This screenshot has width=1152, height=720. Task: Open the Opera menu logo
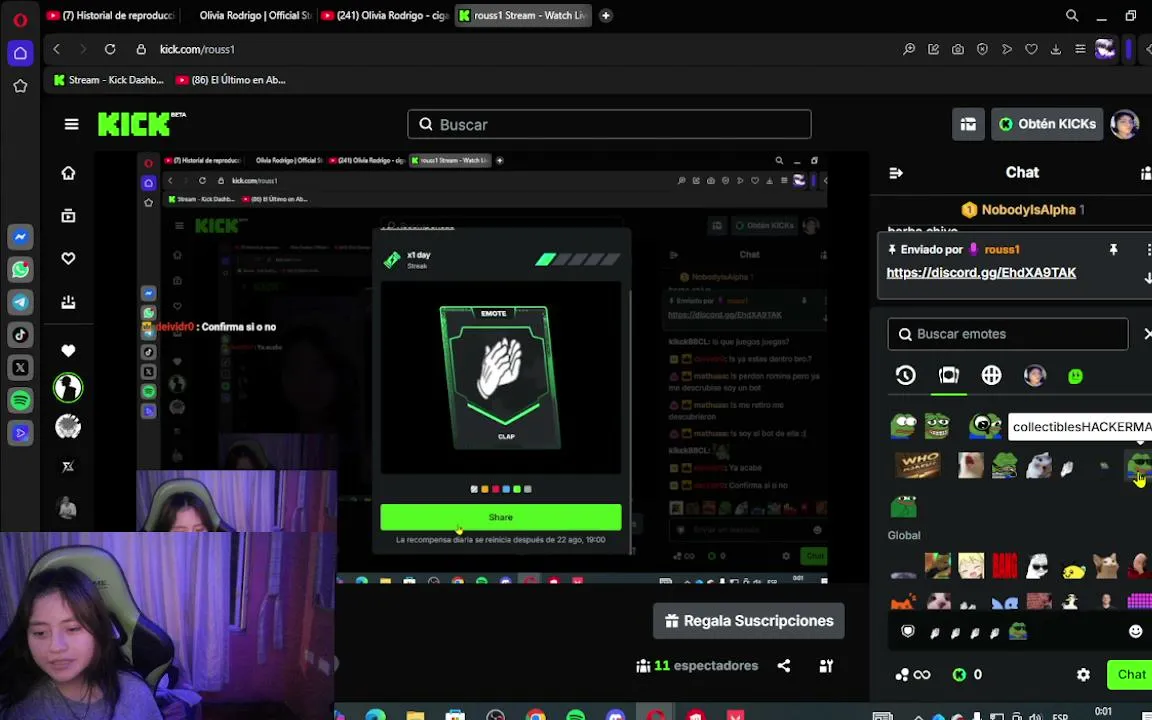coord(20,20)
